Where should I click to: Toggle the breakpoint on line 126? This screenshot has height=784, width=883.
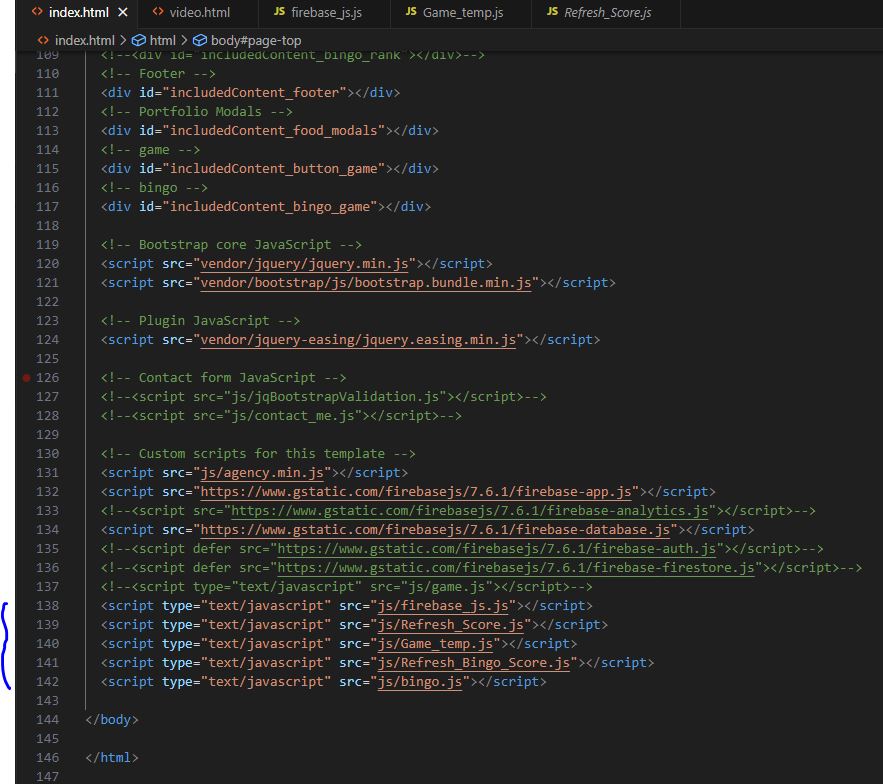click(x=26, y=378)
